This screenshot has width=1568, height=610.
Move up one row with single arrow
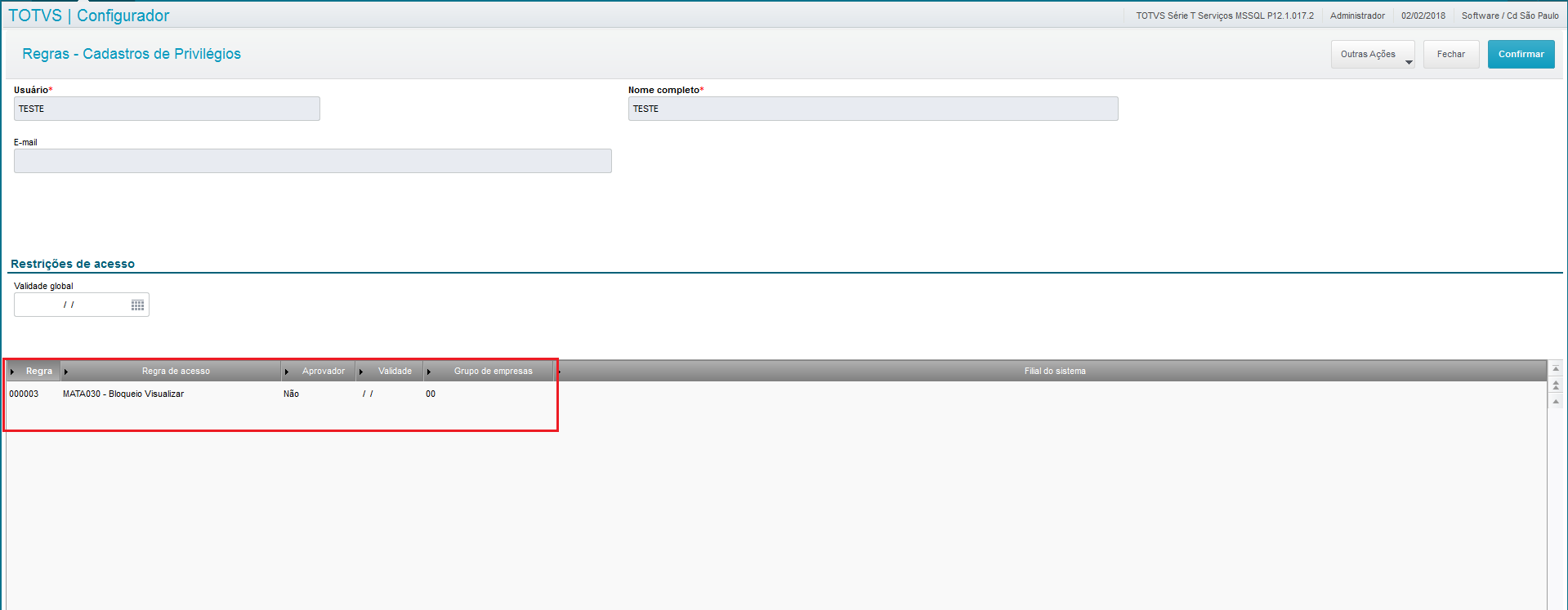coord(1556,401)
